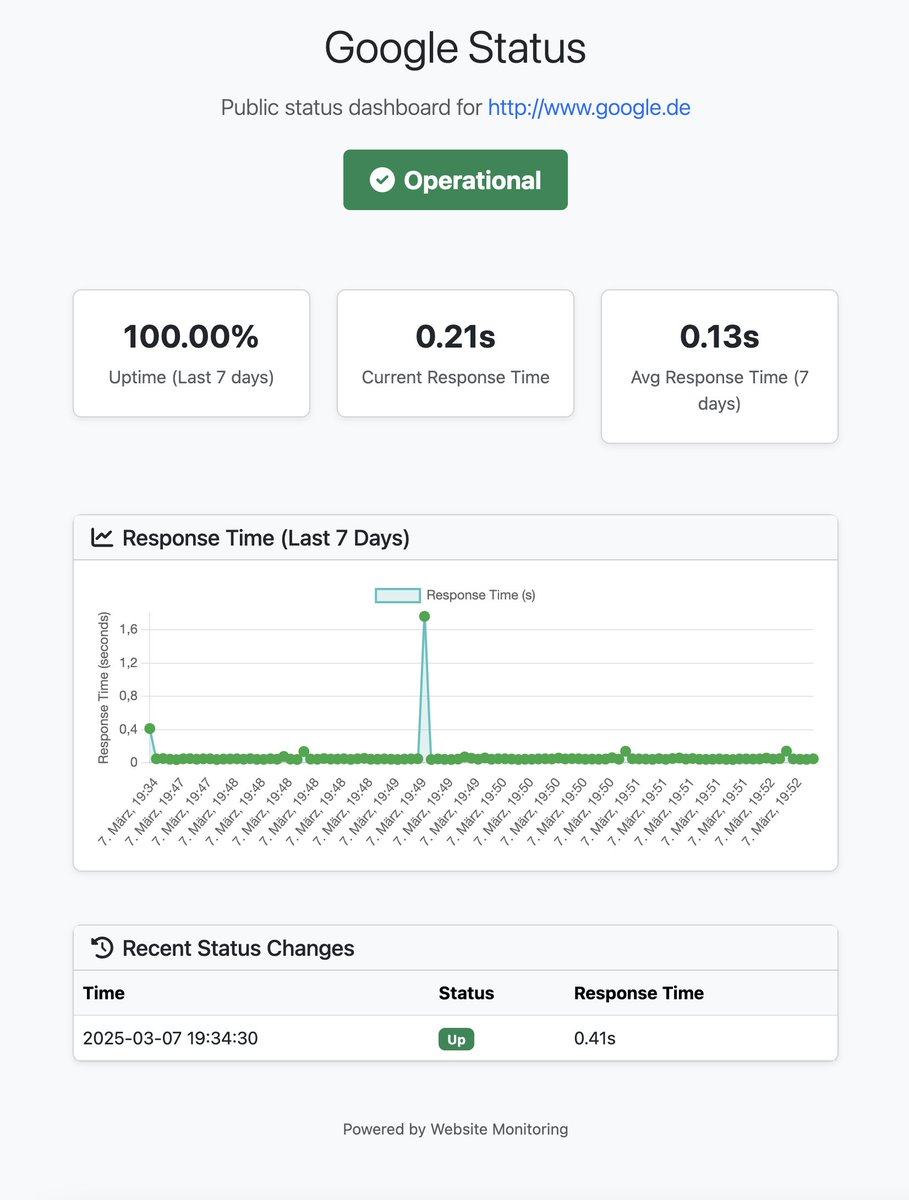The height and width of the screenshot is (1200, 909).
Task: Click the Avg Response Time (7 days) label
Action: [719, 391]
